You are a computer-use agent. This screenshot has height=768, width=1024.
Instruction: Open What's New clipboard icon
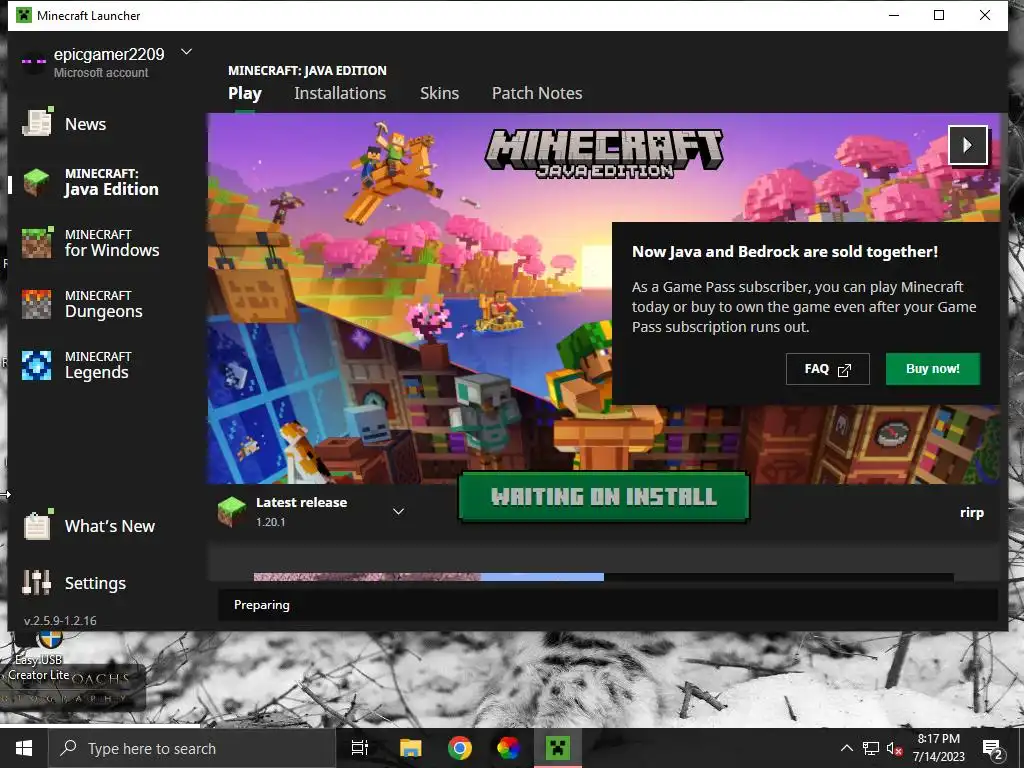[x=37, y=525]
